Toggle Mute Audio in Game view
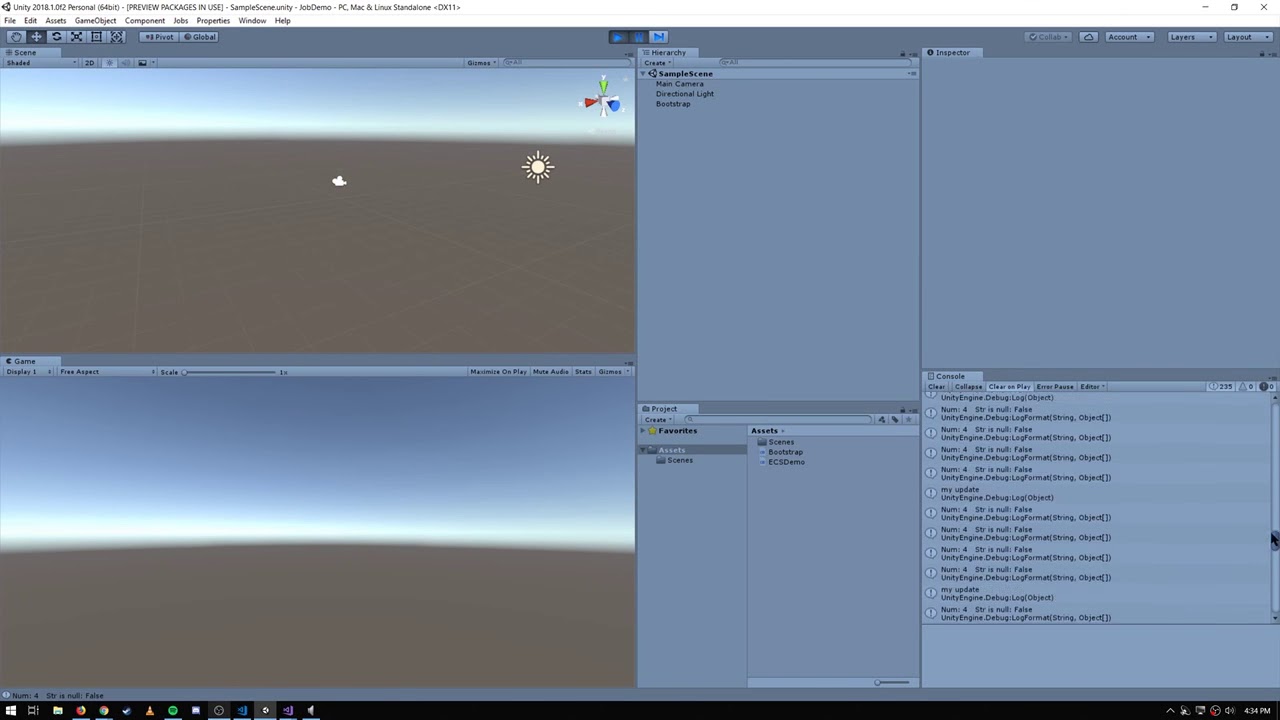This screenshot has width=1280, height=720. (x=550, y=372)
